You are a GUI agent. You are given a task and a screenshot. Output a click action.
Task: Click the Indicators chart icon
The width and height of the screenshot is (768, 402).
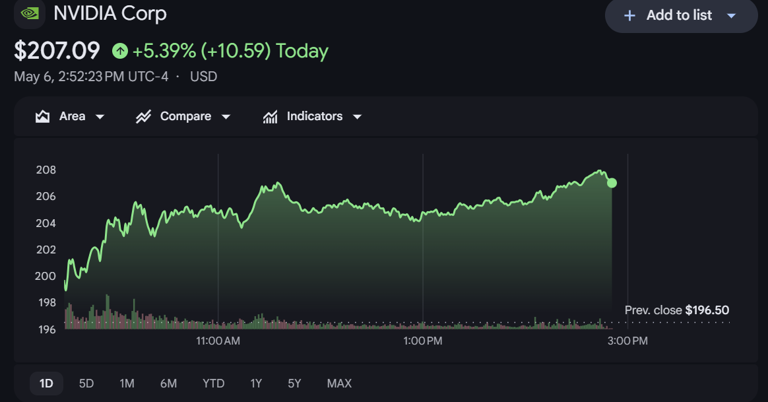(x=270, y=117)
